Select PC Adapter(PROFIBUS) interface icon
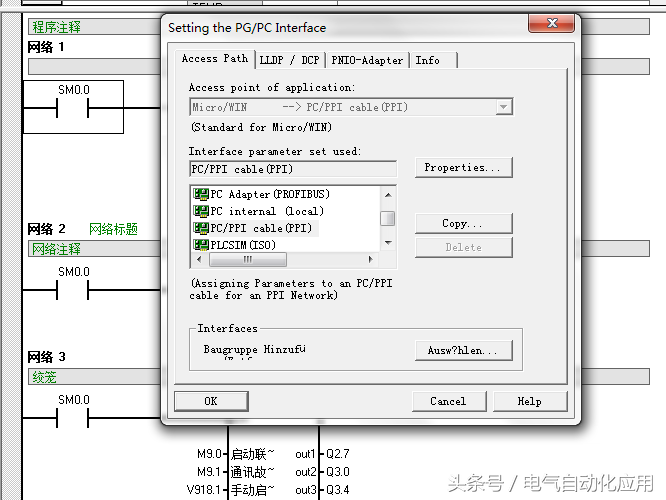The width and height of the screenshot is (666, 500). [x=200, y=194]
